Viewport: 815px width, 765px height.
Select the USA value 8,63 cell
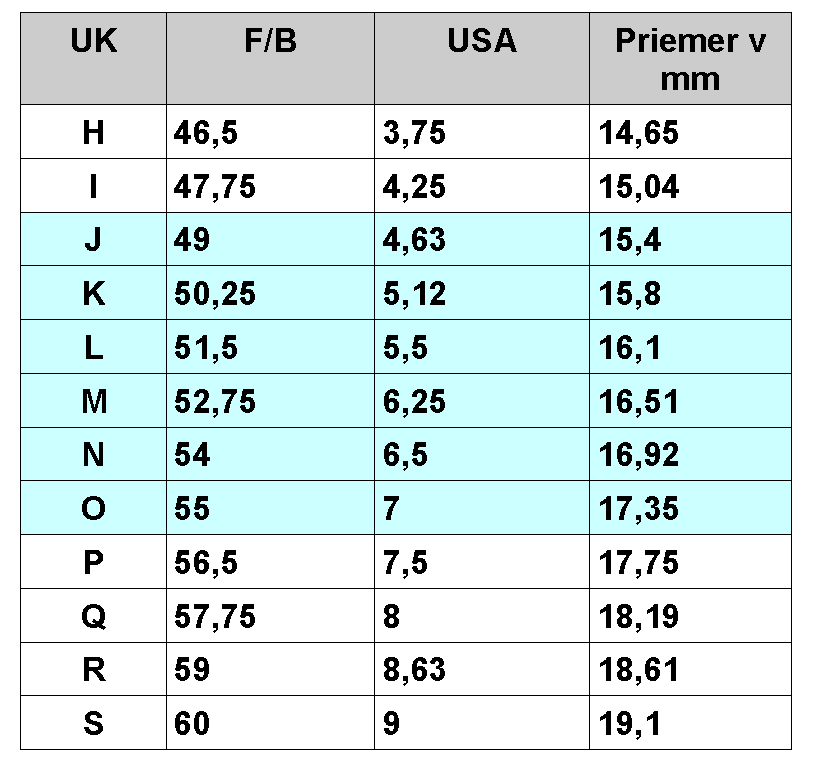pyautogui.click(x=482, y=669)
